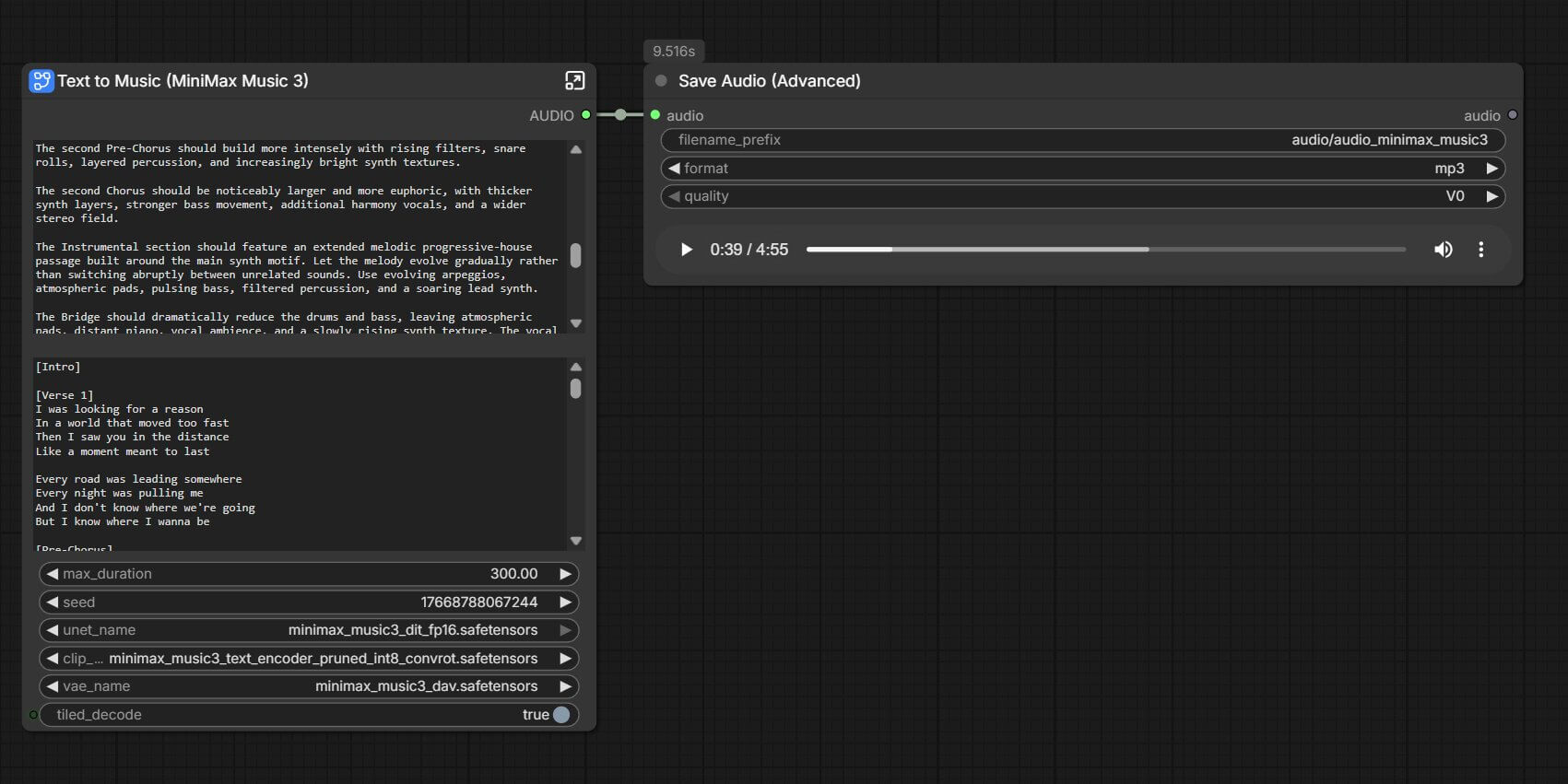
Task: Select next quality option after V0
Action: pos(1491,196)
